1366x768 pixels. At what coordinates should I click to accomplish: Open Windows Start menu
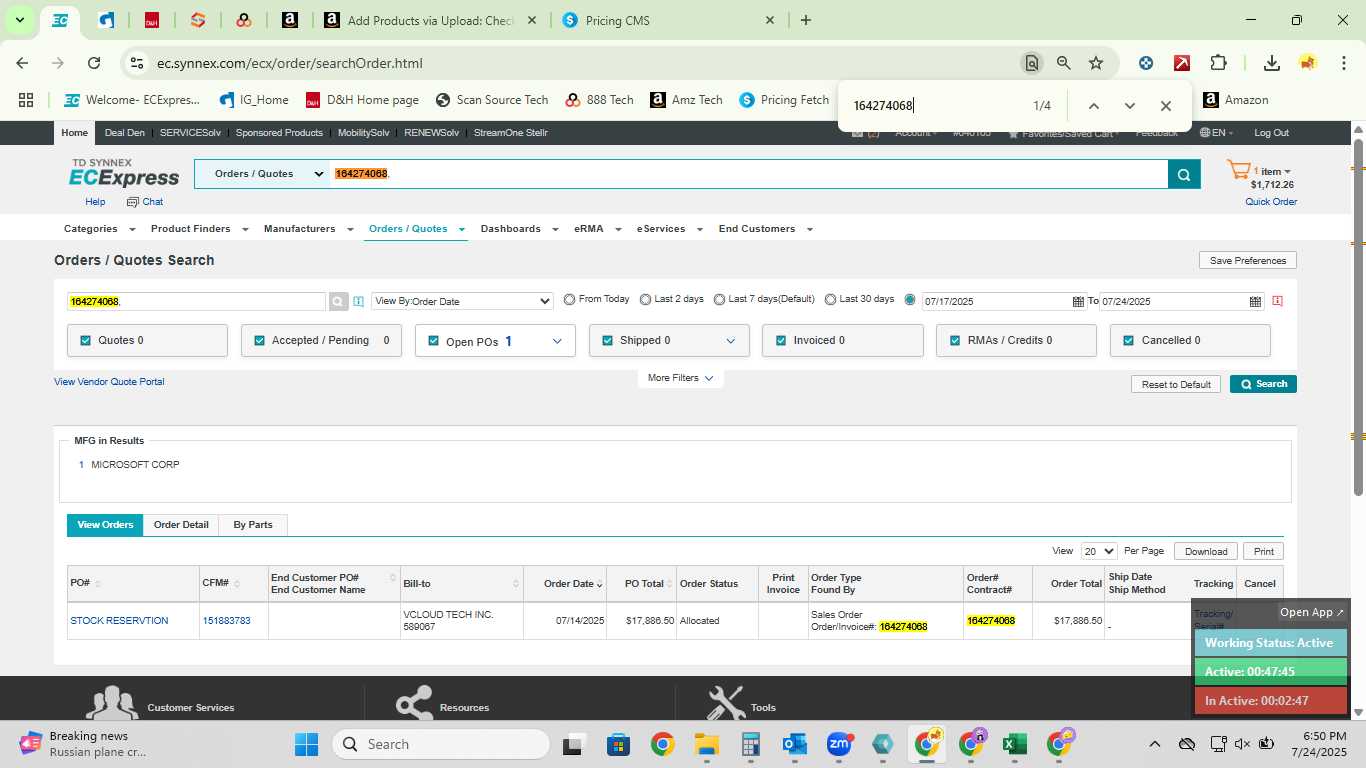306,744
